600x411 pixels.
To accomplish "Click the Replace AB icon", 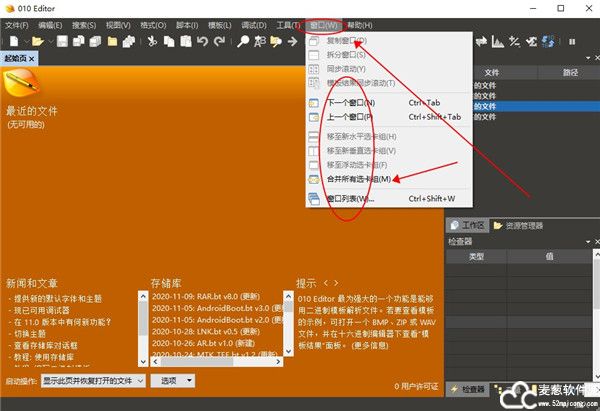I will point(260,41).
